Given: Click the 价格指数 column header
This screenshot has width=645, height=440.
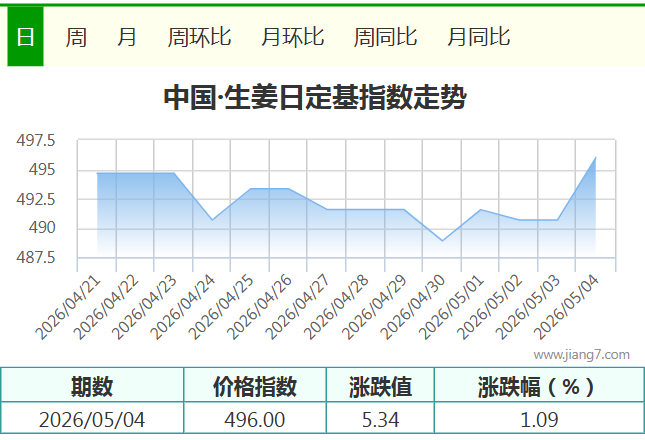Looking at the screenshot, I should coord(255,386).
